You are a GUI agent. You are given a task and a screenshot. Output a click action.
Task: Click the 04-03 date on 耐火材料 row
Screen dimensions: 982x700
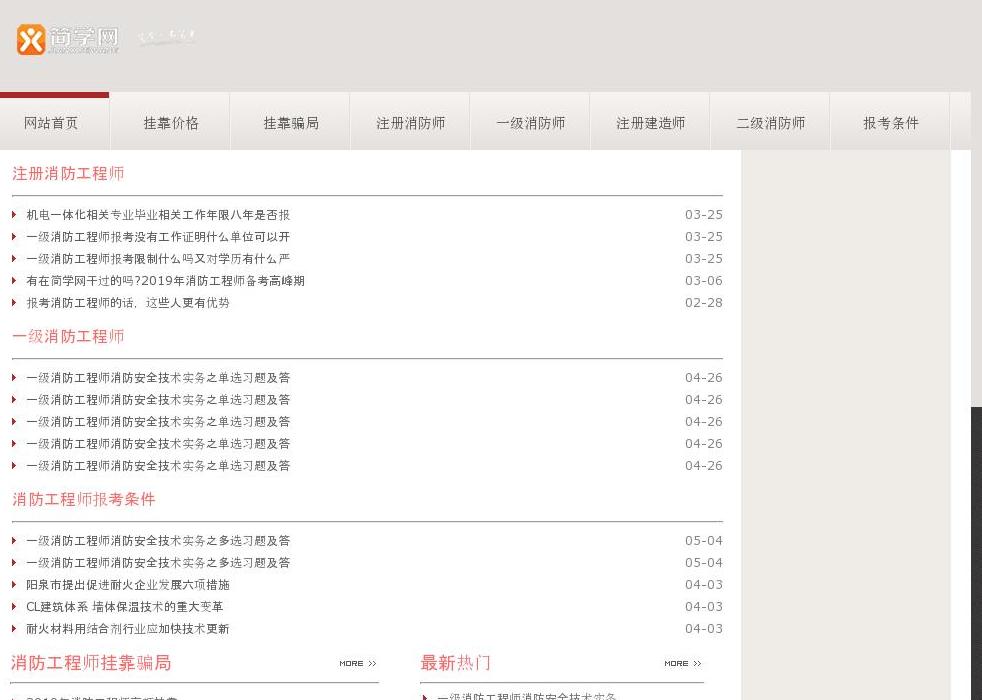pos(704,629)
